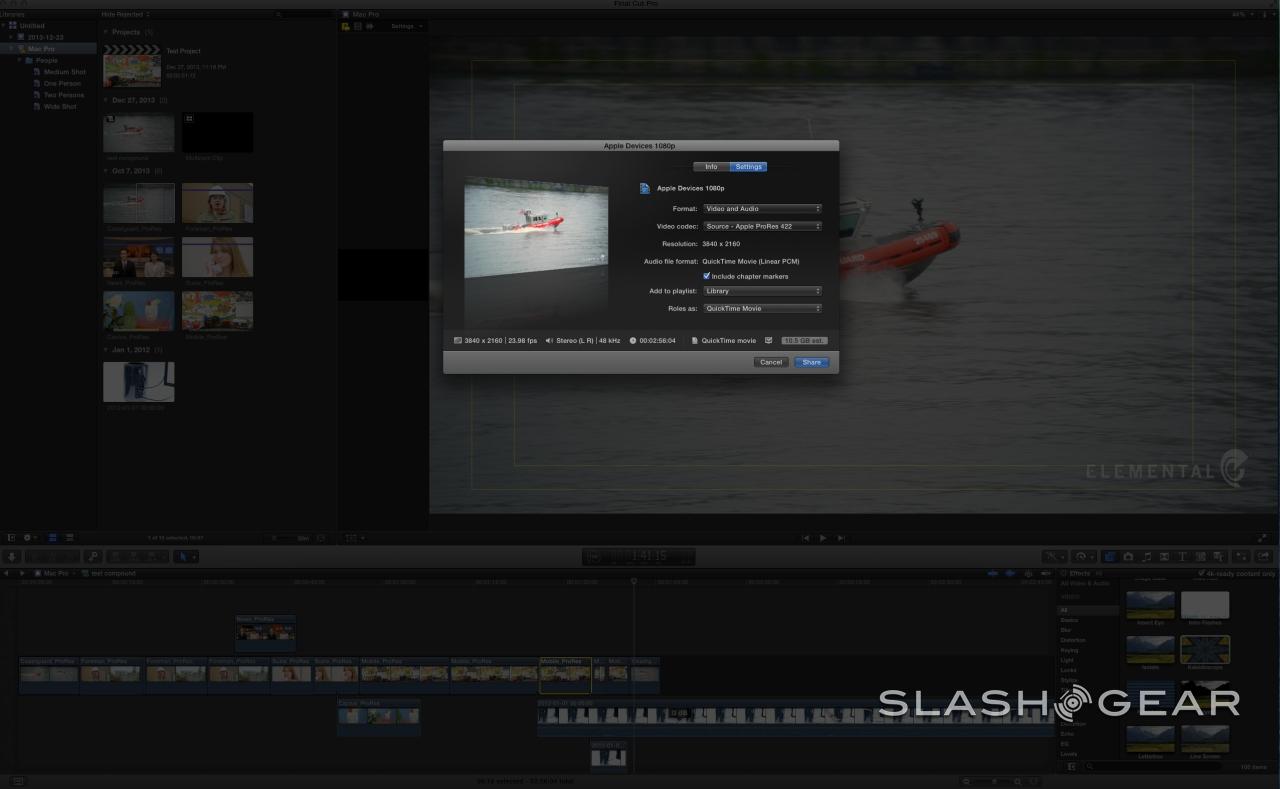
Task: Collapse the People folder triangle
Action: [x=19, y=61]
